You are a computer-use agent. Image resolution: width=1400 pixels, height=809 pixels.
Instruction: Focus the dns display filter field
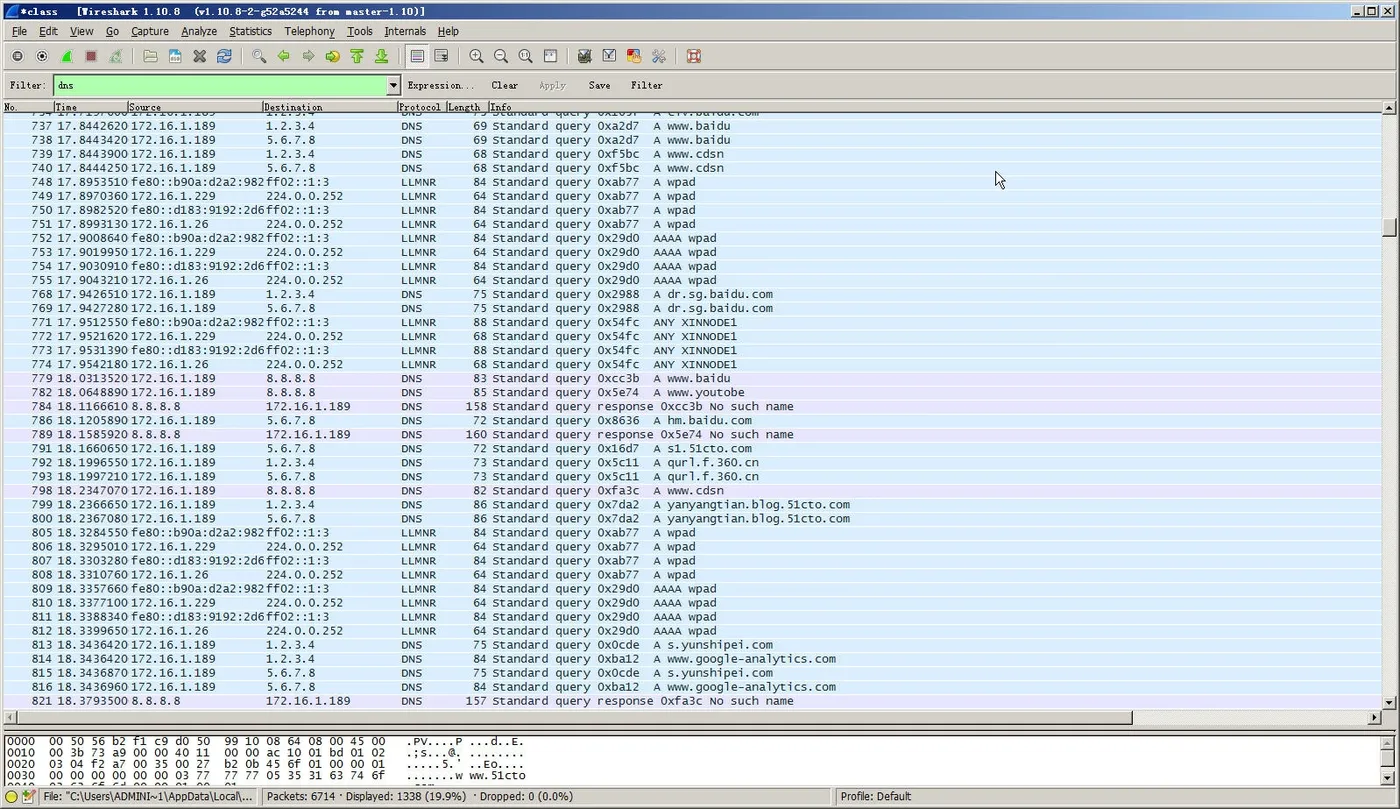point(220,86)
